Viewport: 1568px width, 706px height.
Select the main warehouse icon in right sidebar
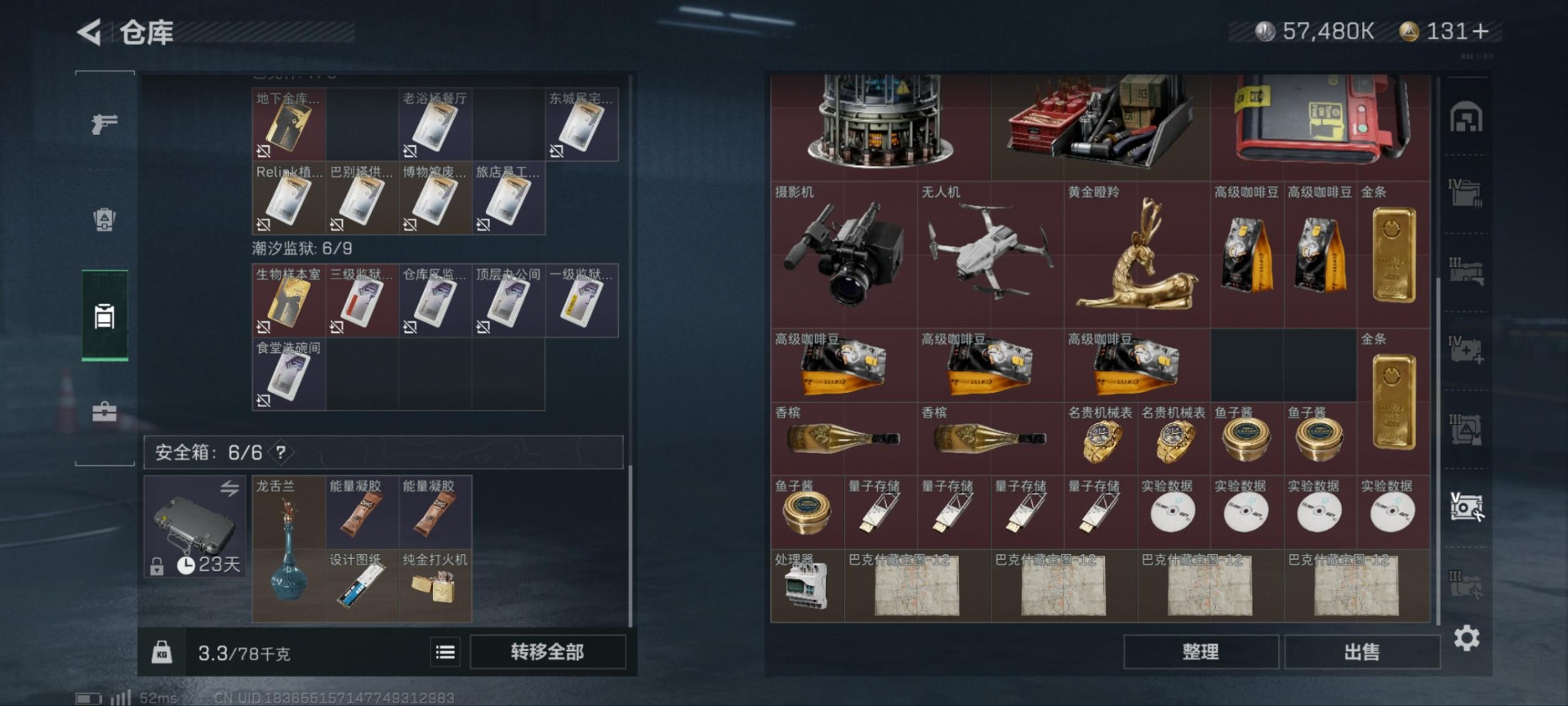[x=1467, y=118]
